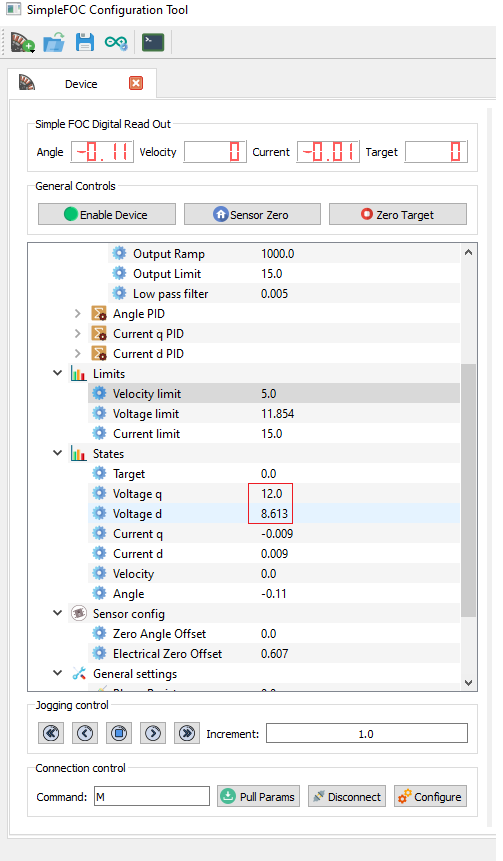Click the Velocity limit value 5.0
Screen dimensions: 503x861
click(269, 394)
